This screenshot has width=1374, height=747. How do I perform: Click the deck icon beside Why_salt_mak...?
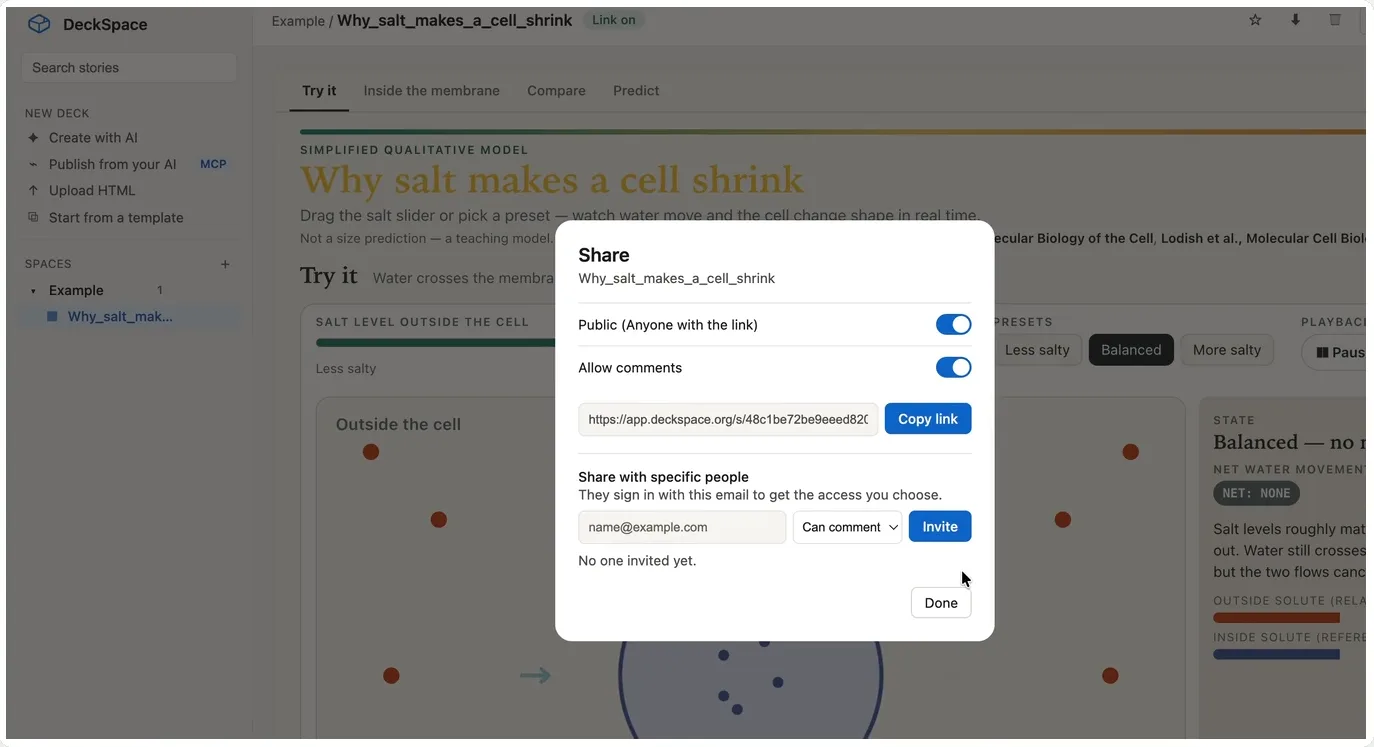tap(53, 317)
